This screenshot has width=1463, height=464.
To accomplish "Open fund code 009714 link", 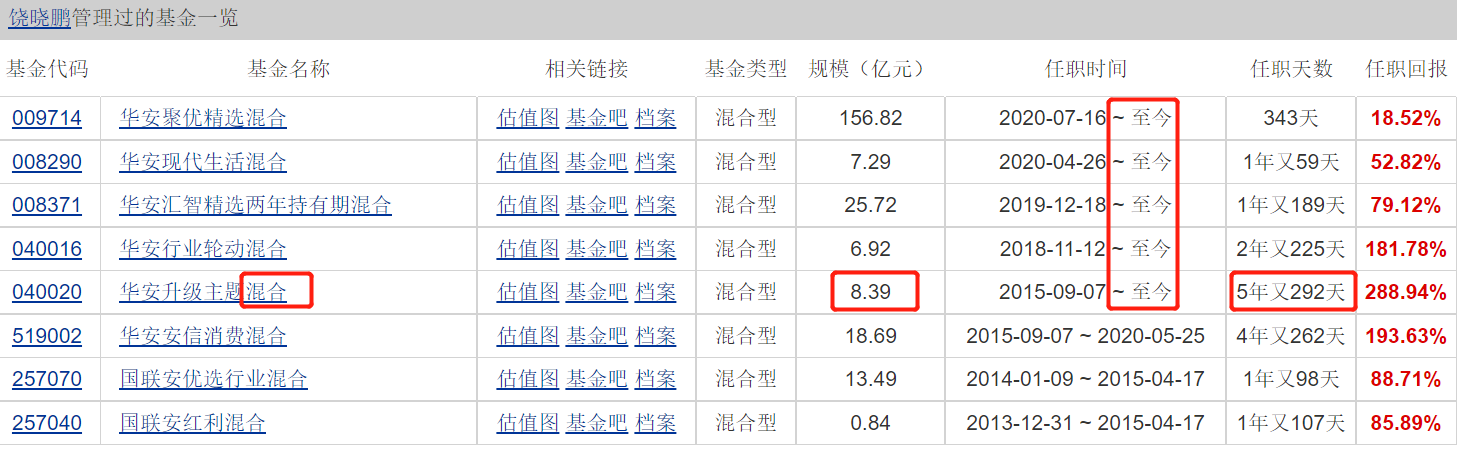I will [47, 119].
